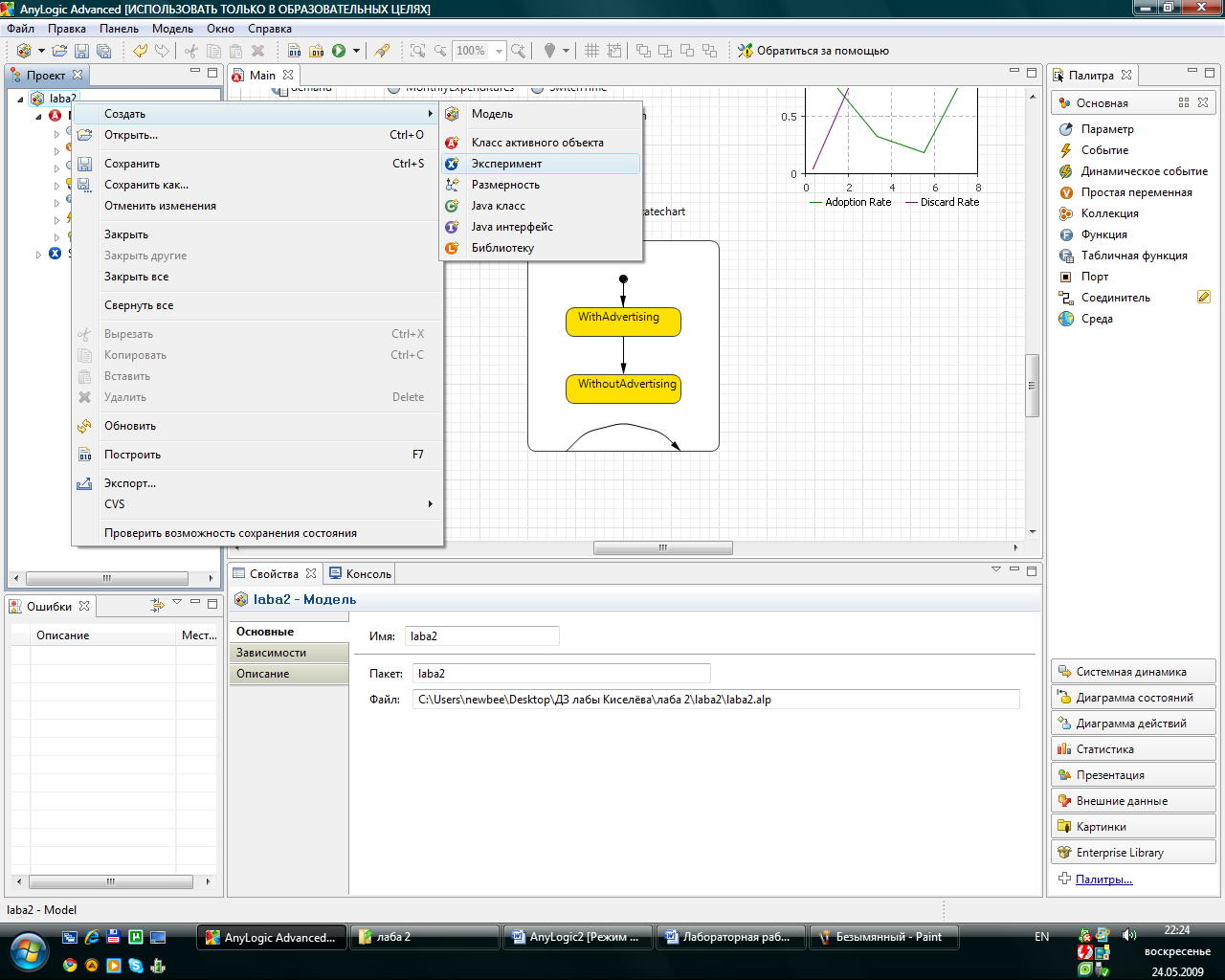Open the dropdown next to the marker icon
Screen dimensions: 1225x980
coord(566,51)
